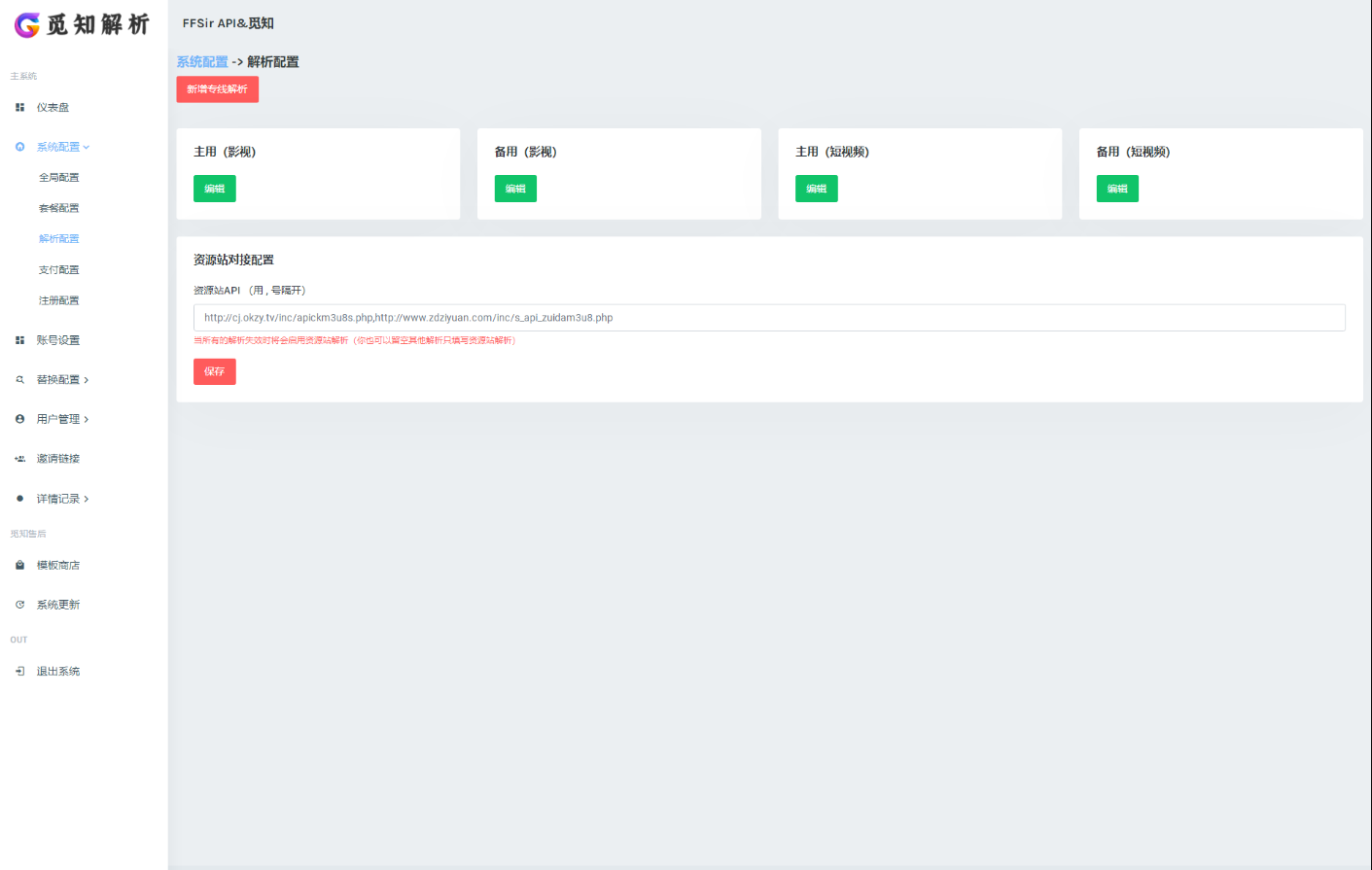Click the 仪表盘 dashboard icon
Screen dimensions: 1372x870
19,108
